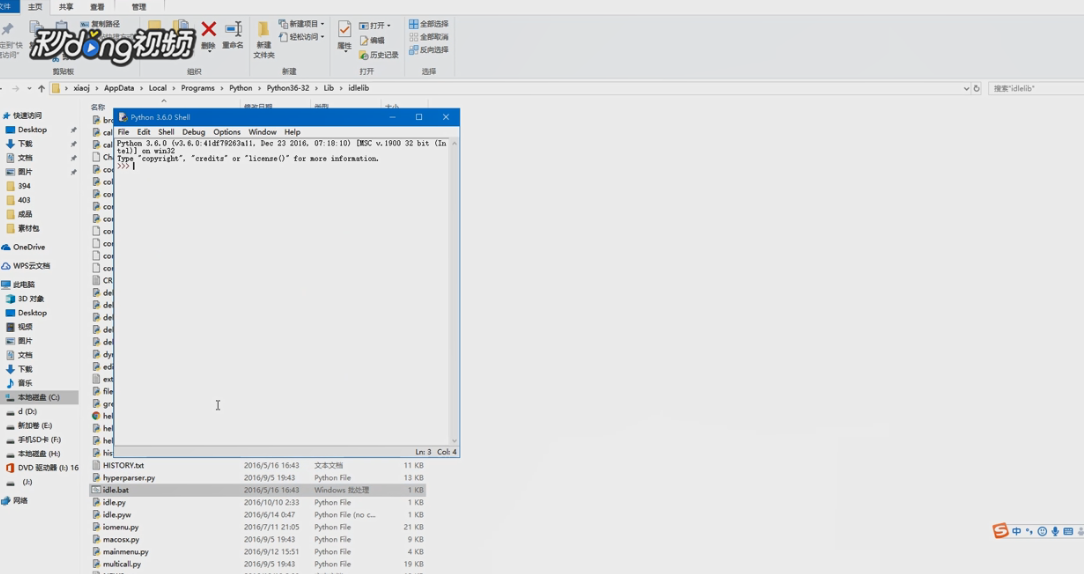
Task: Click the red Delete (删除) icon in ribbon
Action: [x=209, y=29]
